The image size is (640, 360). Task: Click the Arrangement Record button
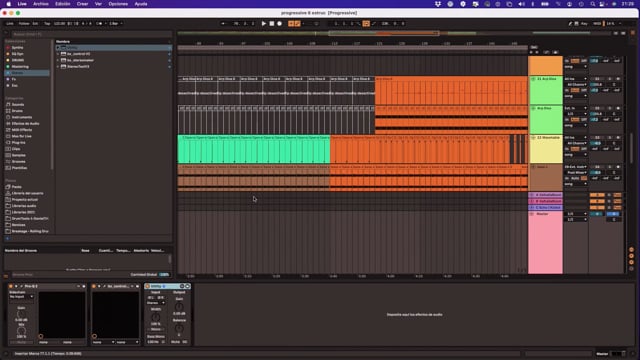coord(280,24)
